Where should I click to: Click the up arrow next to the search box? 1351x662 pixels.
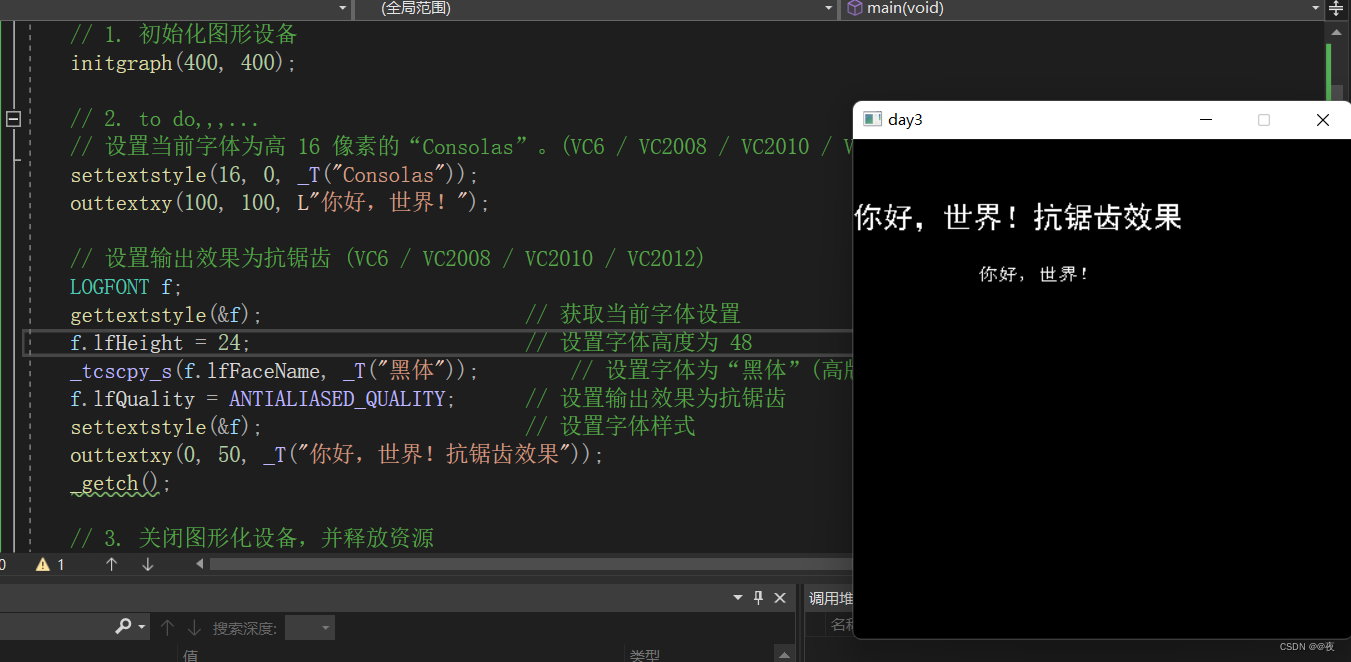pos(167,627)
